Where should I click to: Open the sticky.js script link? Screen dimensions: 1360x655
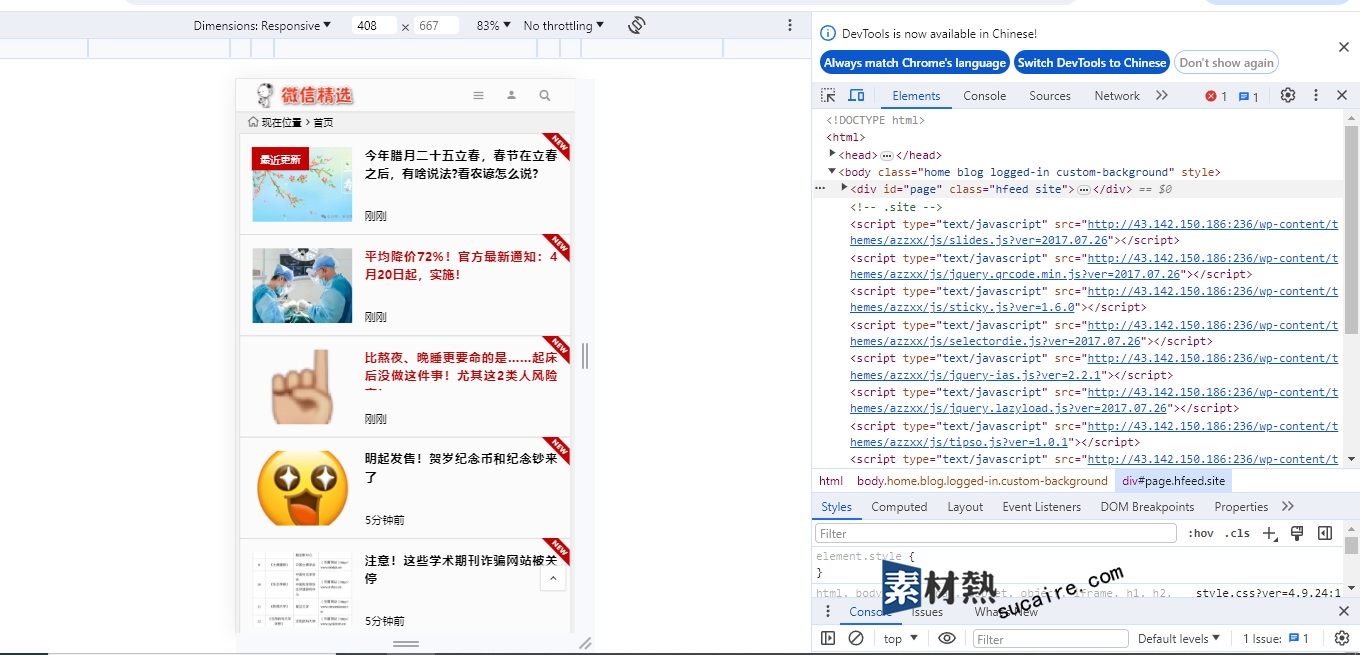pyautogui.click(x=1094, y=299)
